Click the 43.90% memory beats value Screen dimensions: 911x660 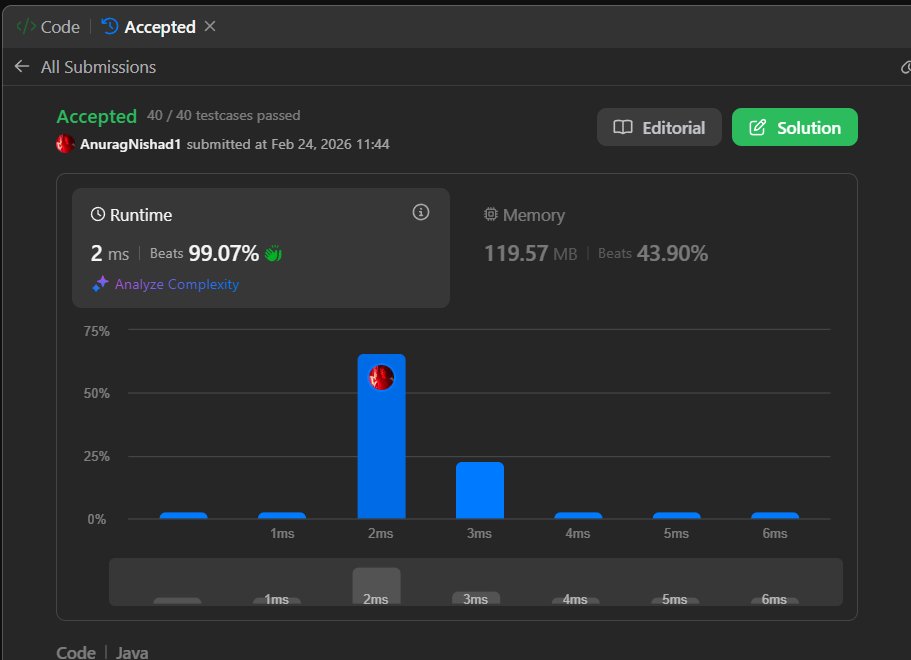(x=672, y=253)
